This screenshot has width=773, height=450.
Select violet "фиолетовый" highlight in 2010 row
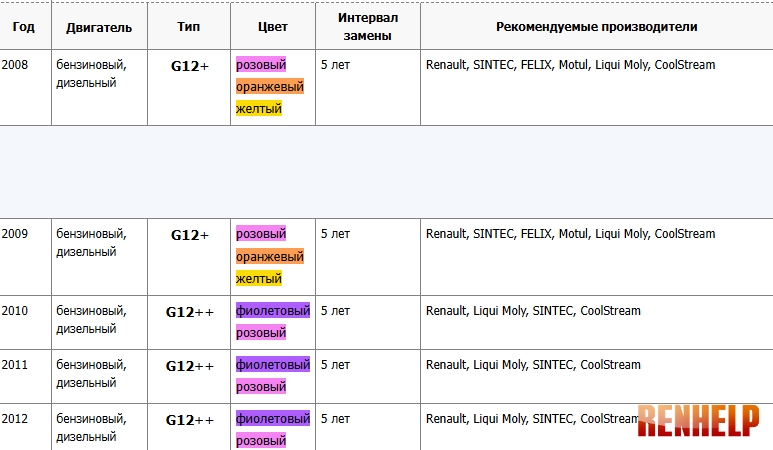tap(273, 311)
